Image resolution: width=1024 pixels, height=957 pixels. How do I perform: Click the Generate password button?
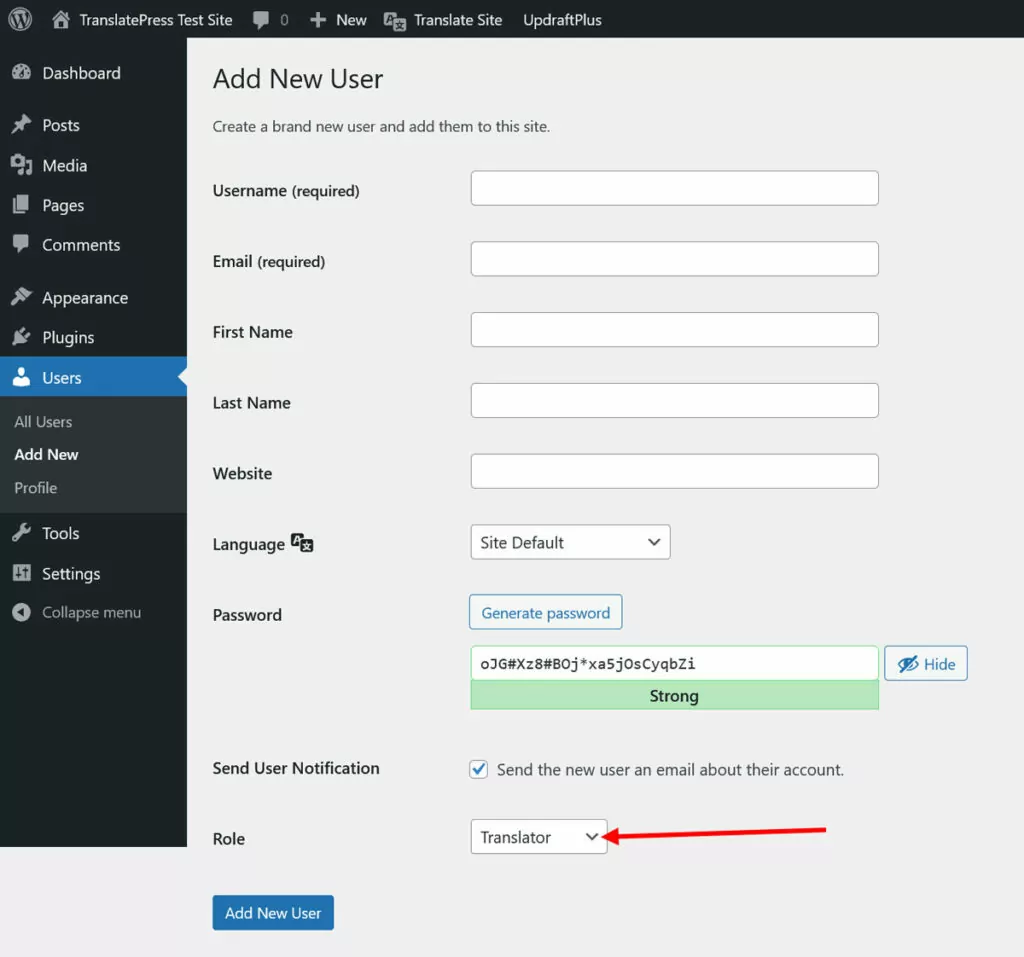546,613
